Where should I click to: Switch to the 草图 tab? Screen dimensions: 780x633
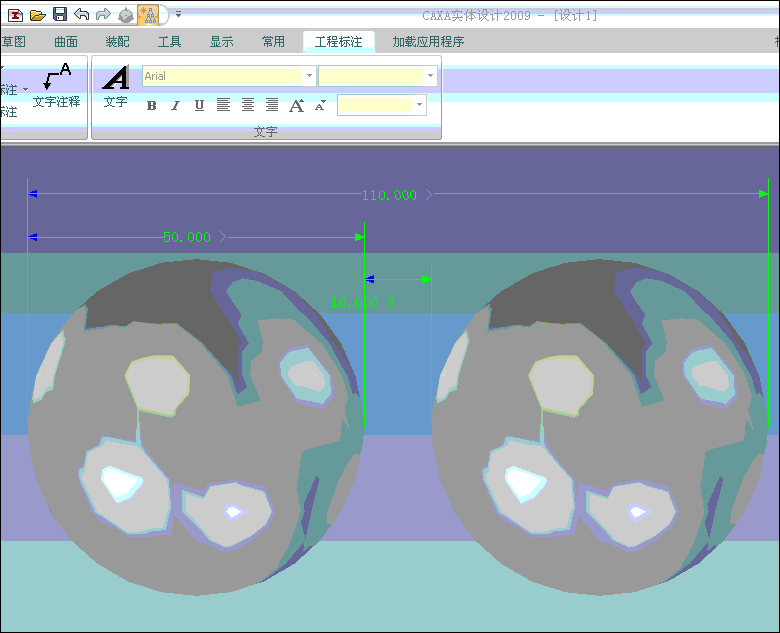13,42
